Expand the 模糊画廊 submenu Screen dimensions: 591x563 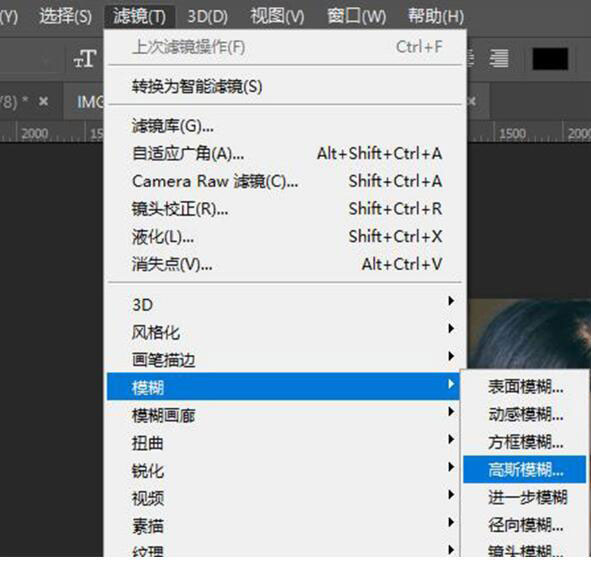[283, 415]
